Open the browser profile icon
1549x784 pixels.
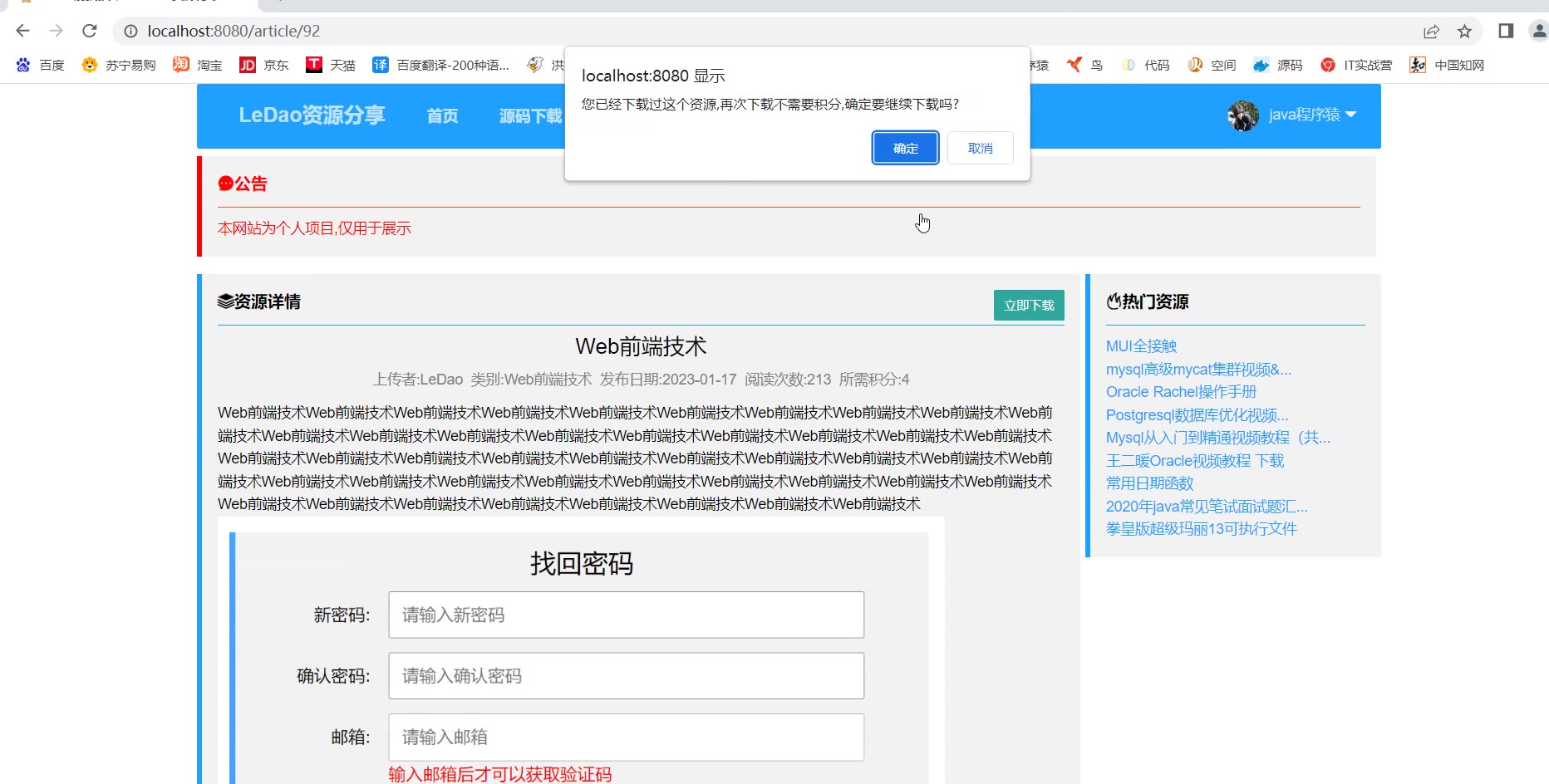click(1539, 31)
